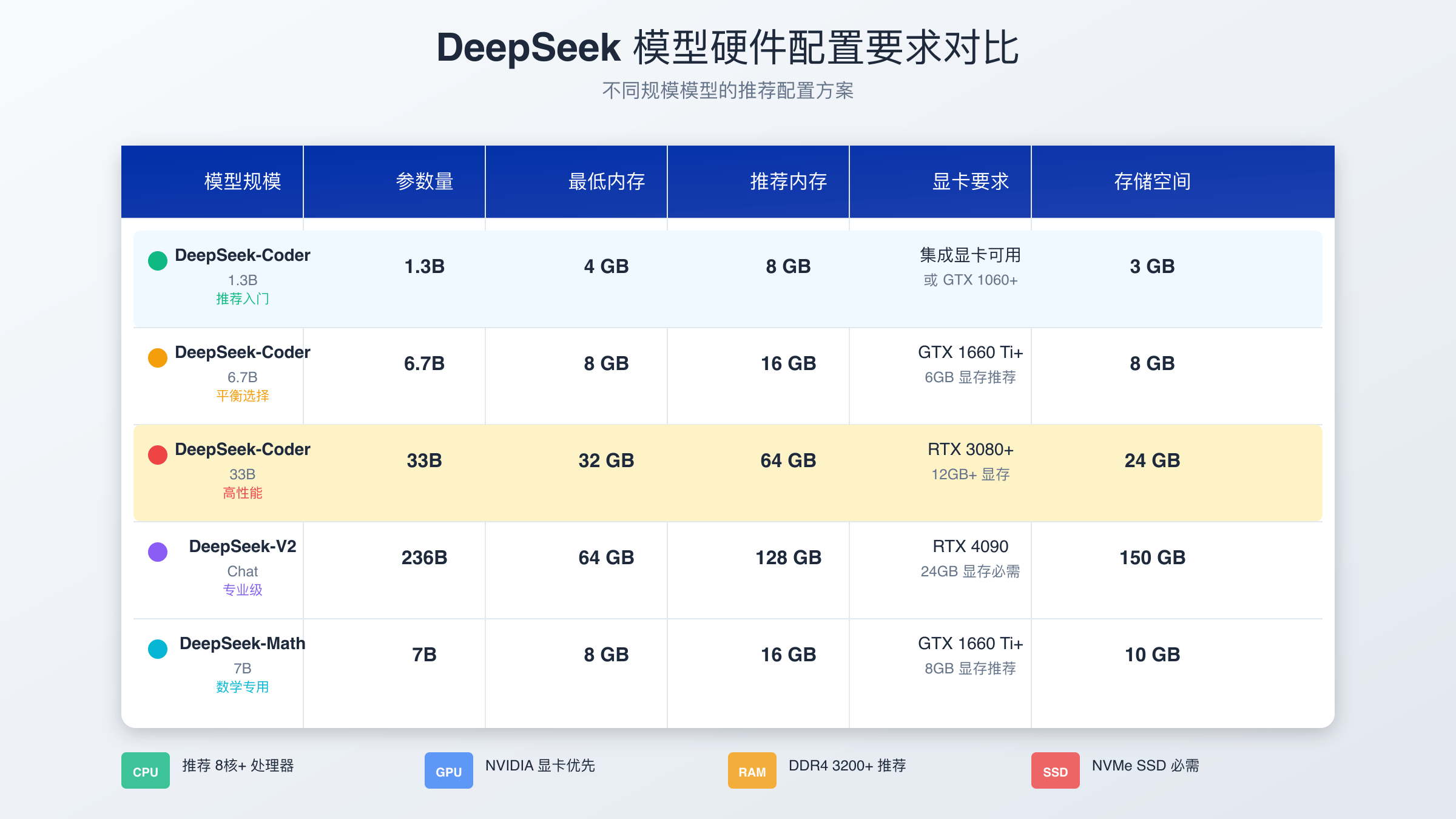
Task: Click the 10 GB storage cell
Action: 1153,655
